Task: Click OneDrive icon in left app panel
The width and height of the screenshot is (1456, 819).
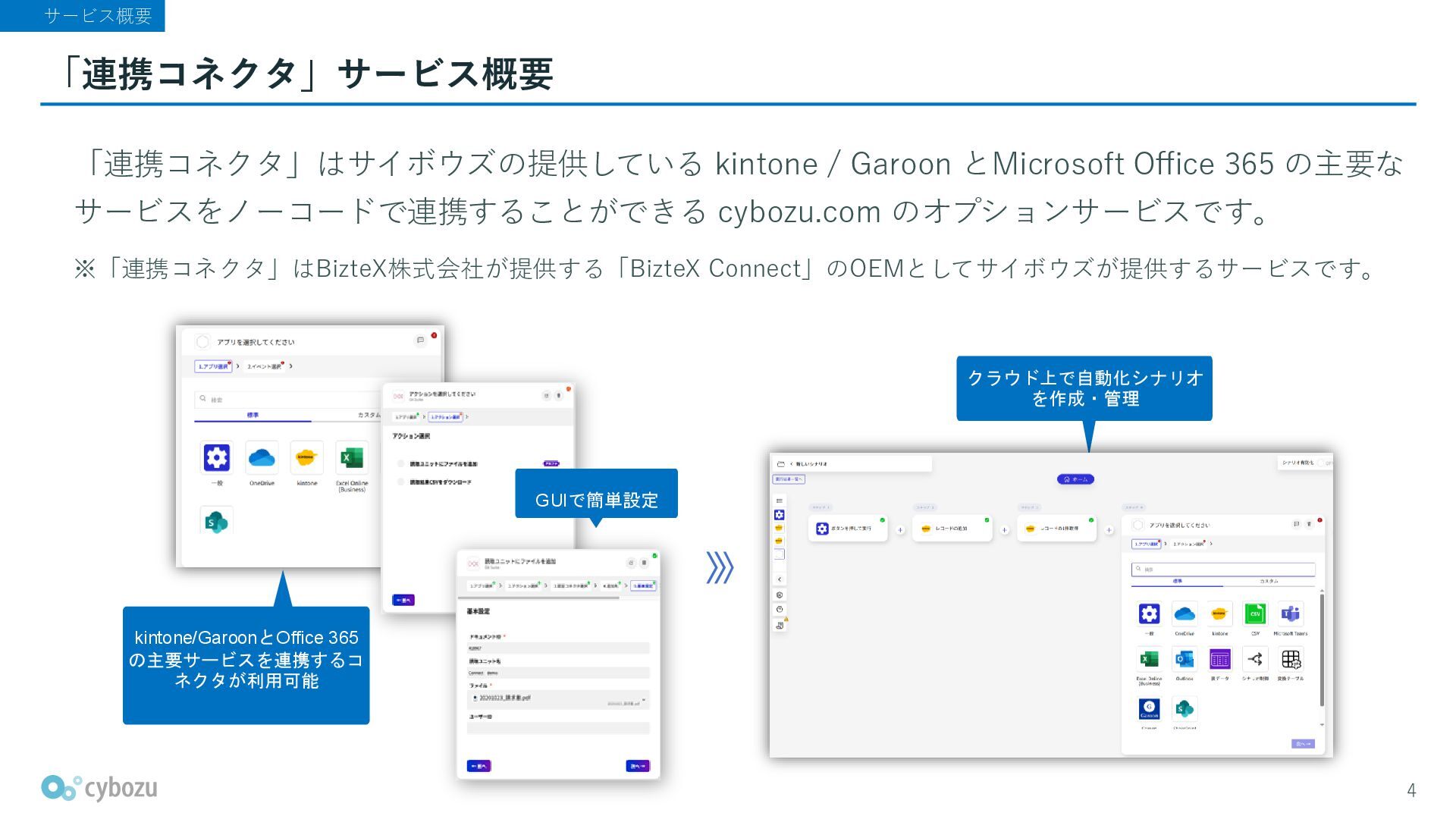Action: click(x=262, y=458)
